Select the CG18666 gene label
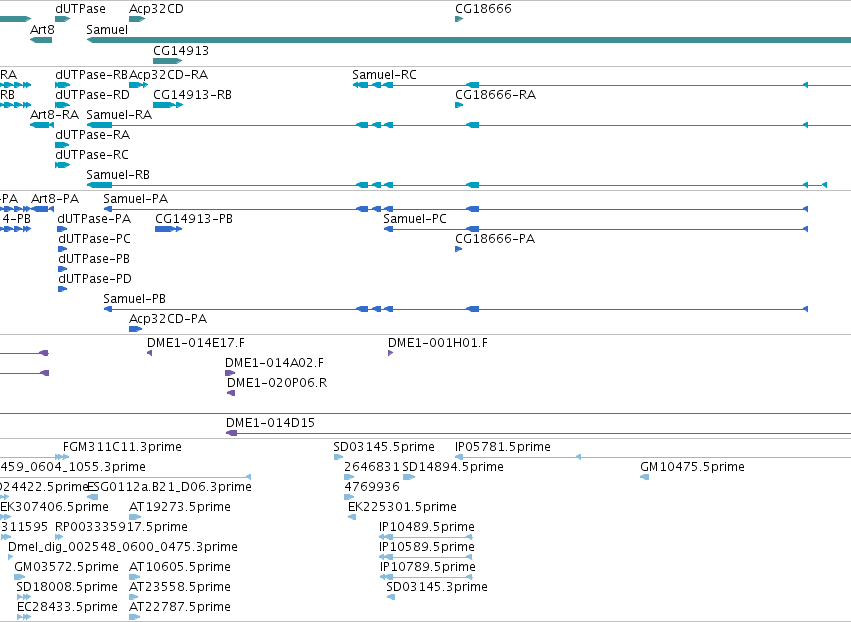 (483, 9)
